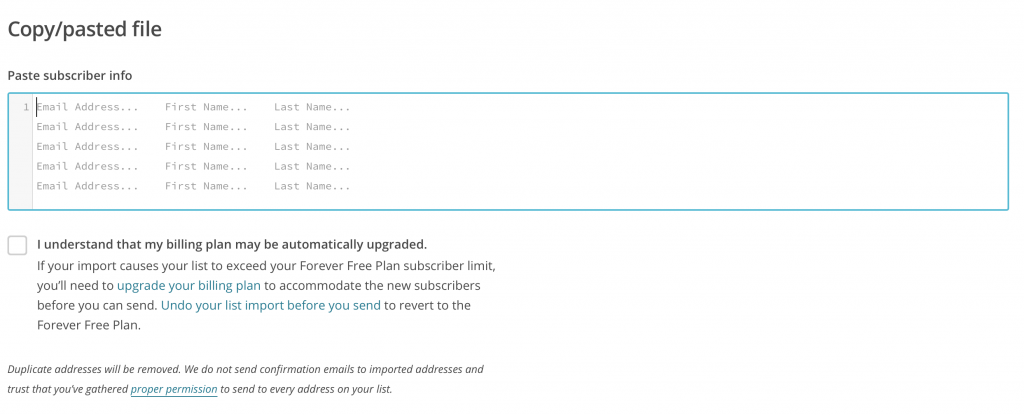The width and height of the screenshot is (1024, 415).
Task: Click fourth line's Email Address placeholder
Action: pos(87,166)
